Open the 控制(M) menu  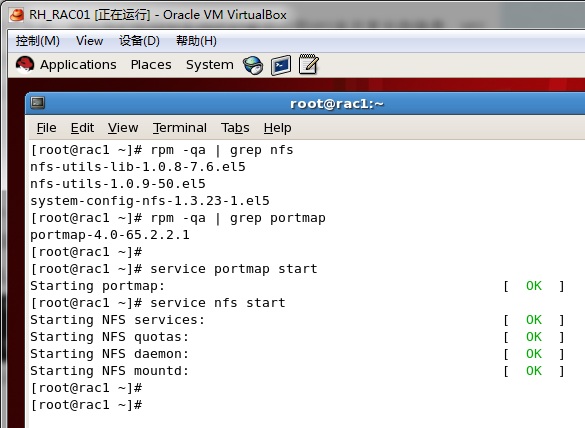coord(38,41)
